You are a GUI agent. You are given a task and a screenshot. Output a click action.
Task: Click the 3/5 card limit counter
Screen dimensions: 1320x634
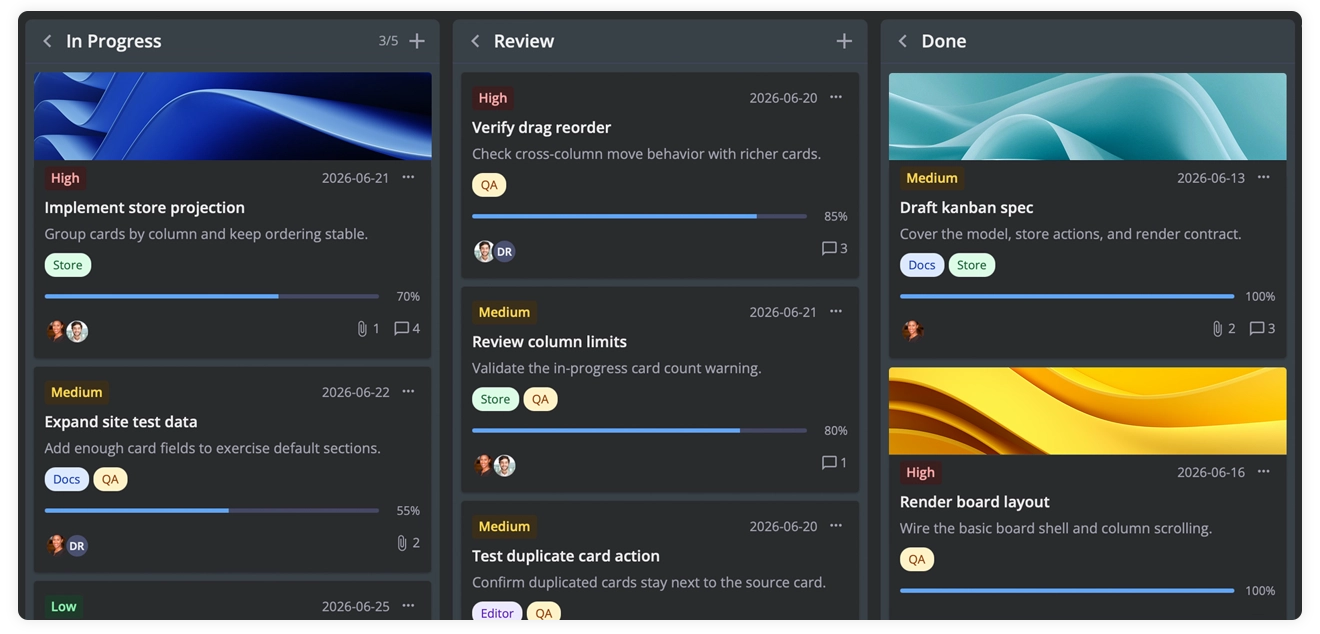388,41
